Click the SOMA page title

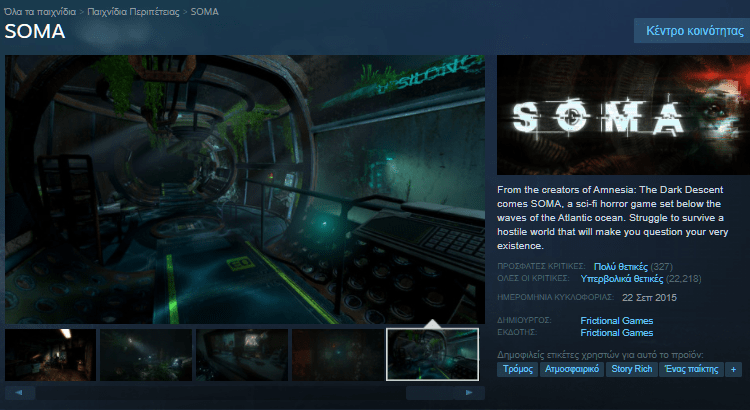(x=35, y=32)
